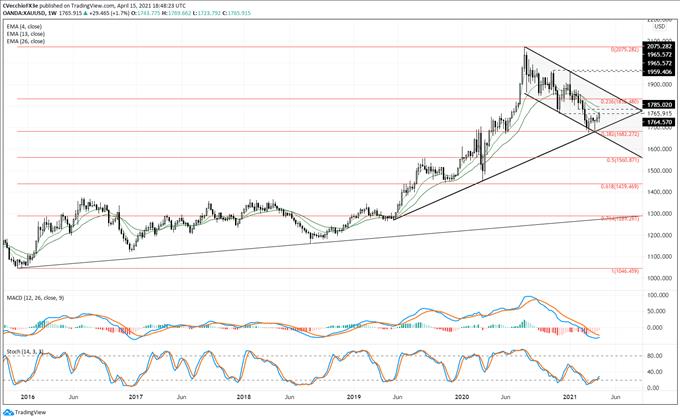Select the EMA (13, close) indicator label

(x=27, y=32)
